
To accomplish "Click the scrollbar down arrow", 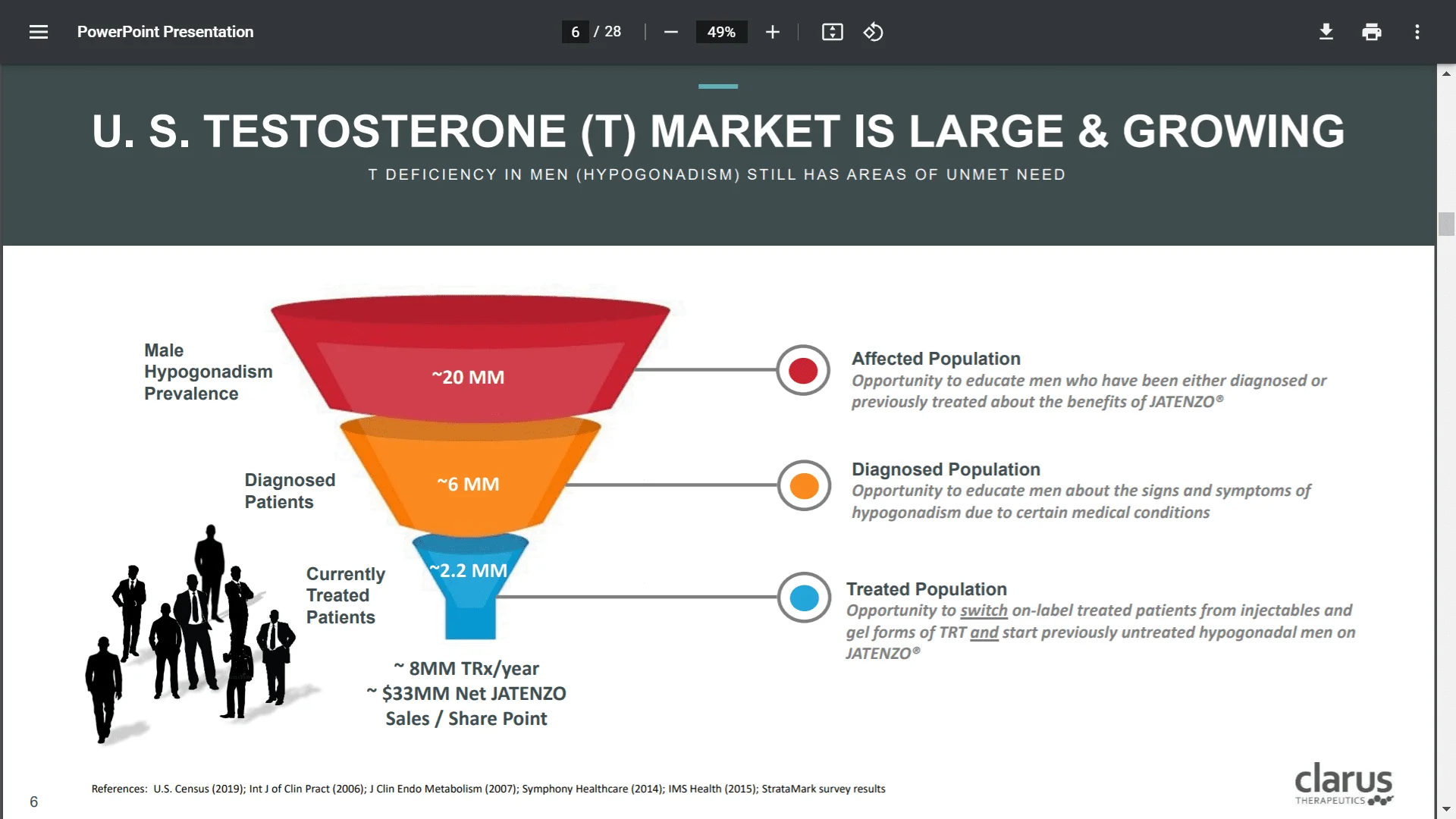I will 1446,809.
